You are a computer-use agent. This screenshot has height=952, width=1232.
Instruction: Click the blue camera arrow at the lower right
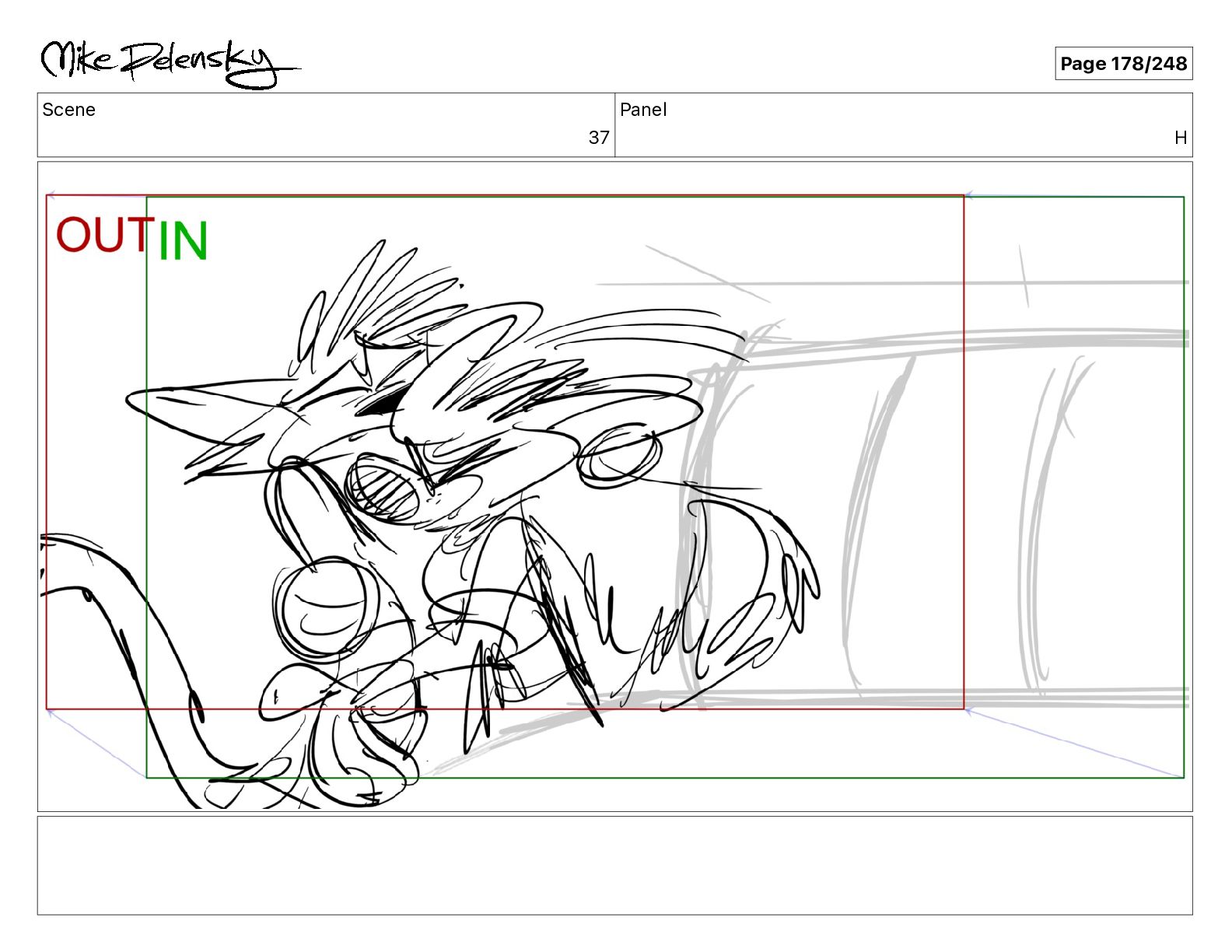pos(1073,743)
